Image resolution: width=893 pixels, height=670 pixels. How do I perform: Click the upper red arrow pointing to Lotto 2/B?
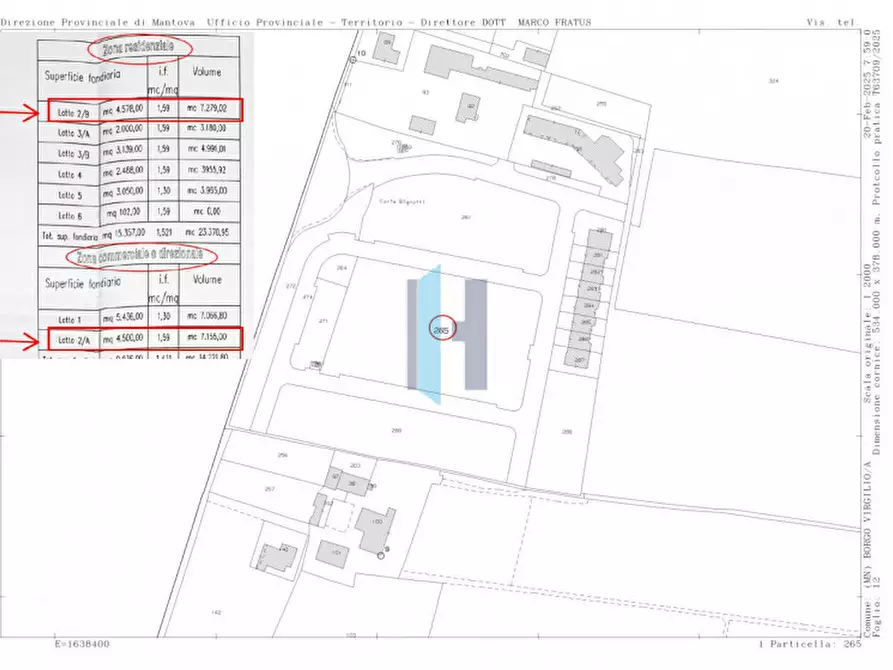click(x=20, y=112)
